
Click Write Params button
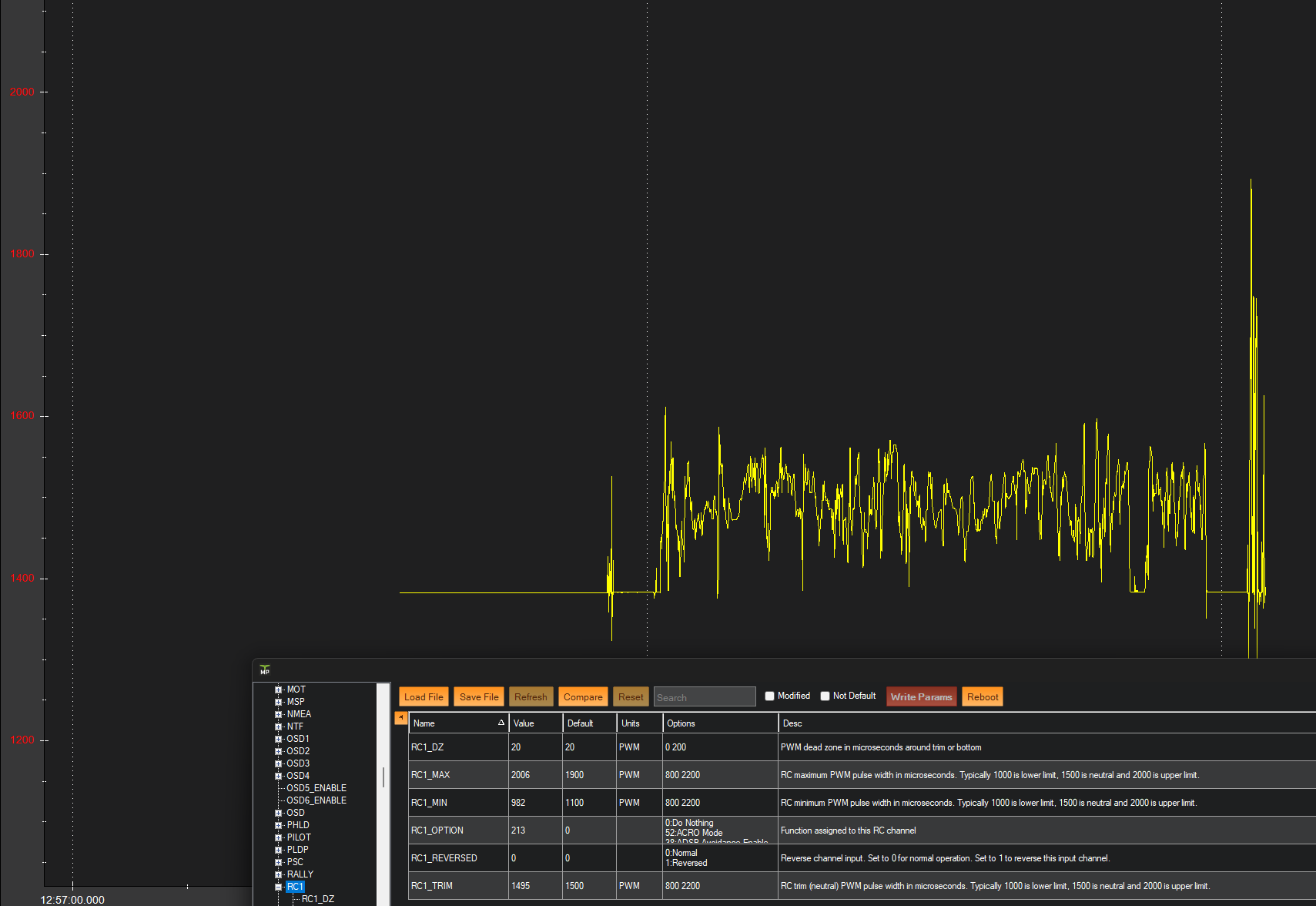coord(921,697)
